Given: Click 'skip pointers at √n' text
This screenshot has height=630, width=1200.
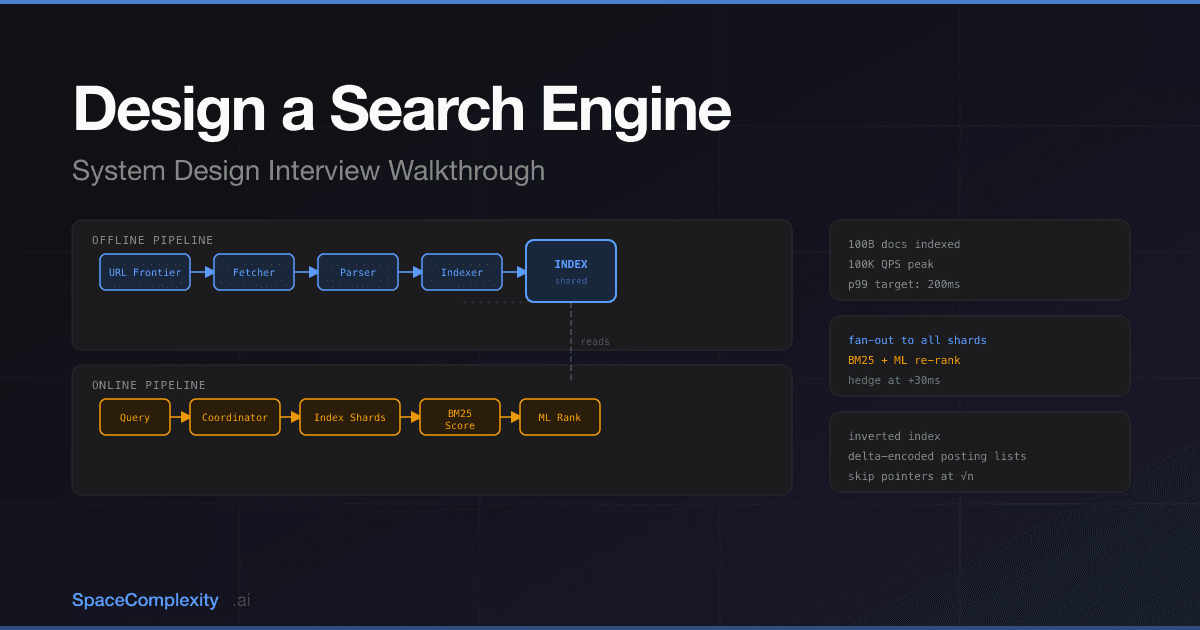Looking at the screenshot, I should click(x=911, y=476).
